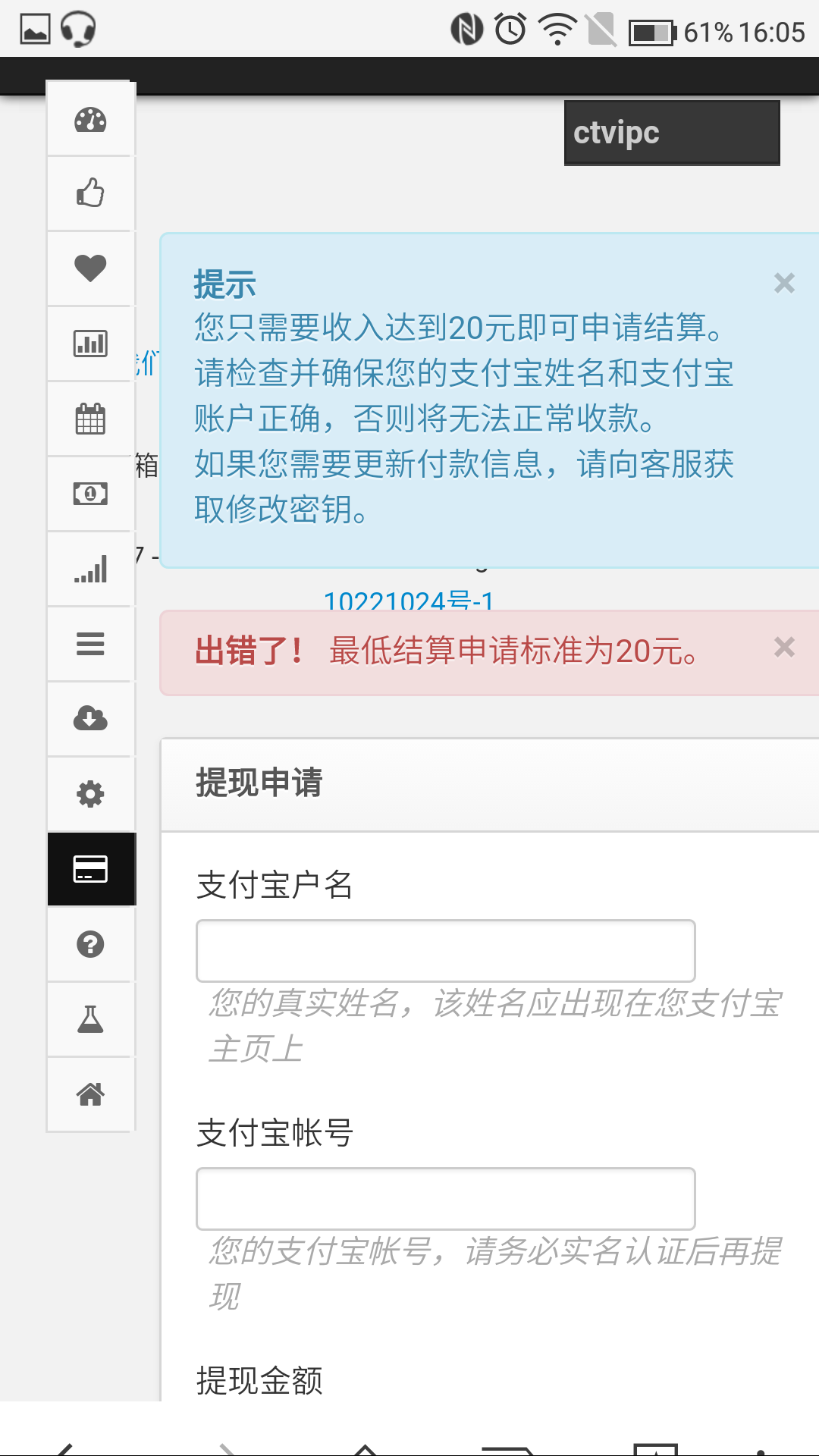Open the bar chart statistics icon
The width and height of the screenshot is (819, 1456).
click(x=90, y=344)
